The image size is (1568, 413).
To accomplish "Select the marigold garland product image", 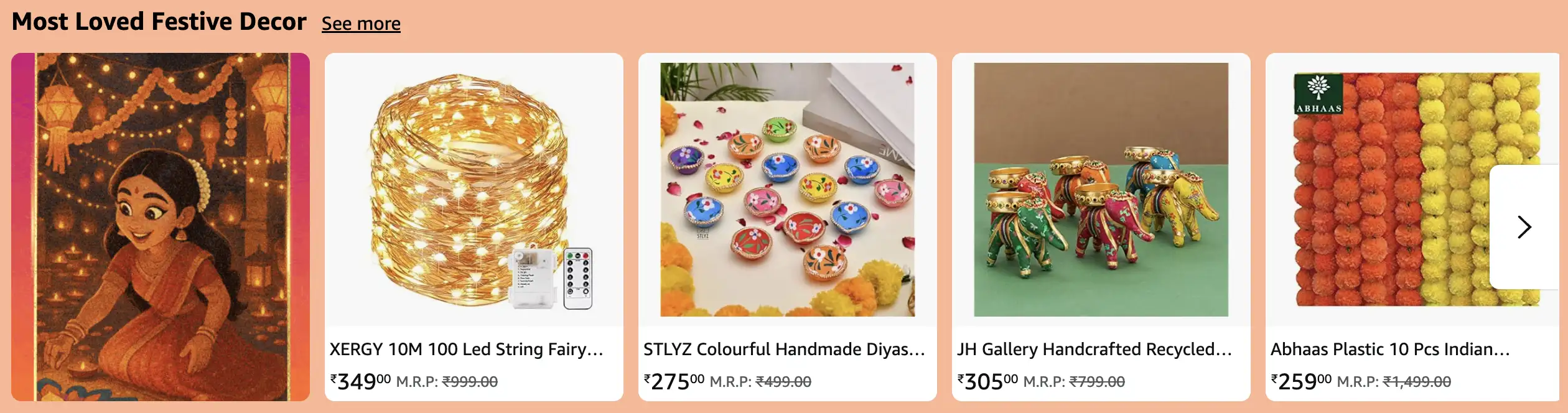I will 1416,190.
